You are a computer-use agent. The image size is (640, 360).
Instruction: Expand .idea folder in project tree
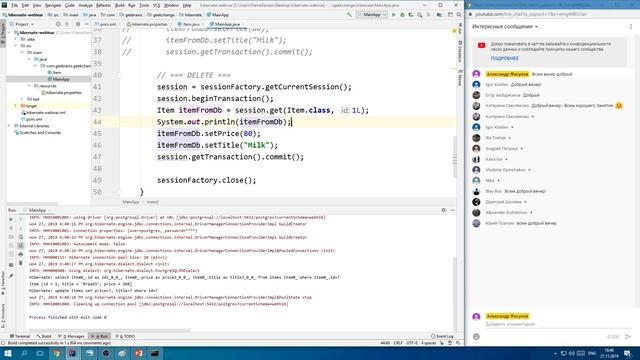coord(16,39)
